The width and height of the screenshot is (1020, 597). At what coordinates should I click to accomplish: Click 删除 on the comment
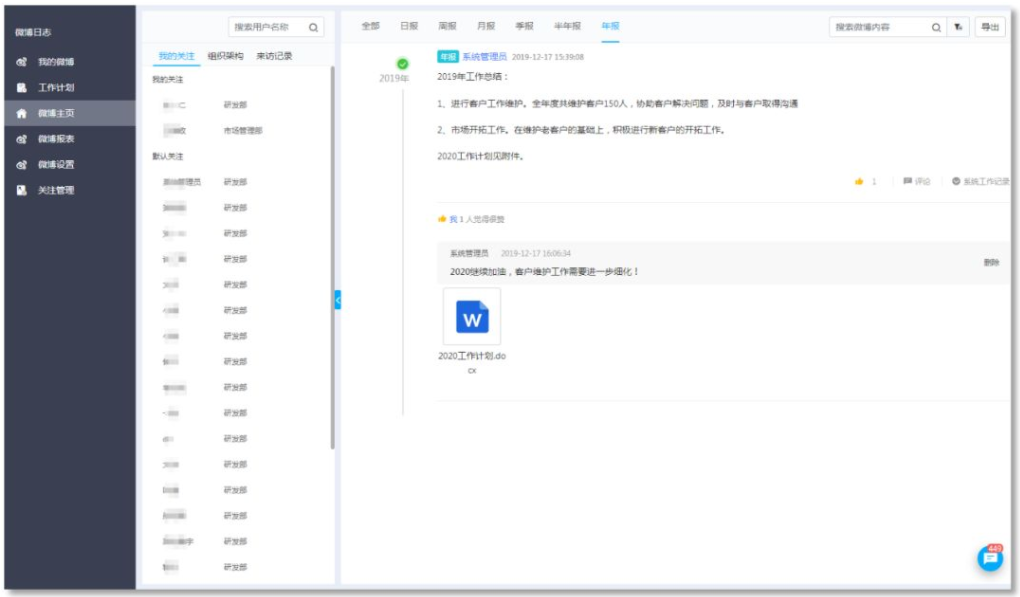tap(990, 262)
